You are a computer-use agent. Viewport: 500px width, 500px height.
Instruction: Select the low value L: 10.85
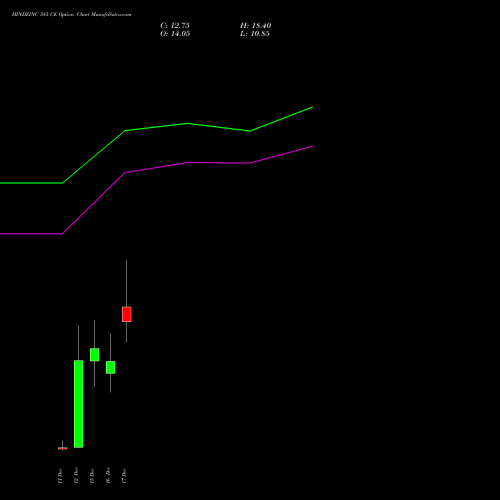255,34
